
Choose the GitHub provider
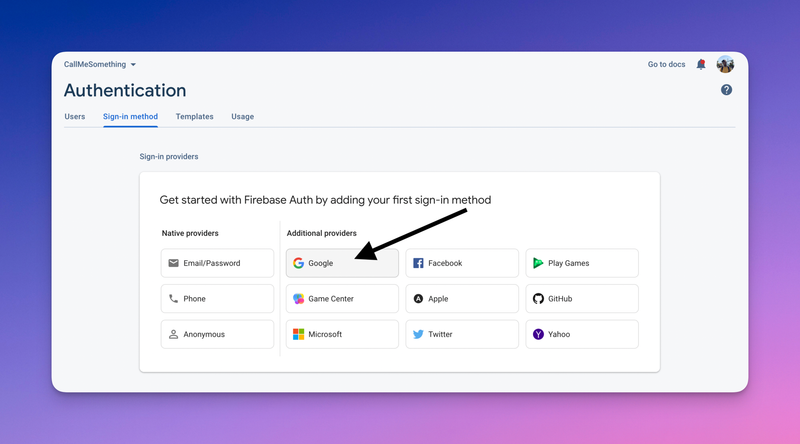[x=582, y=299]
